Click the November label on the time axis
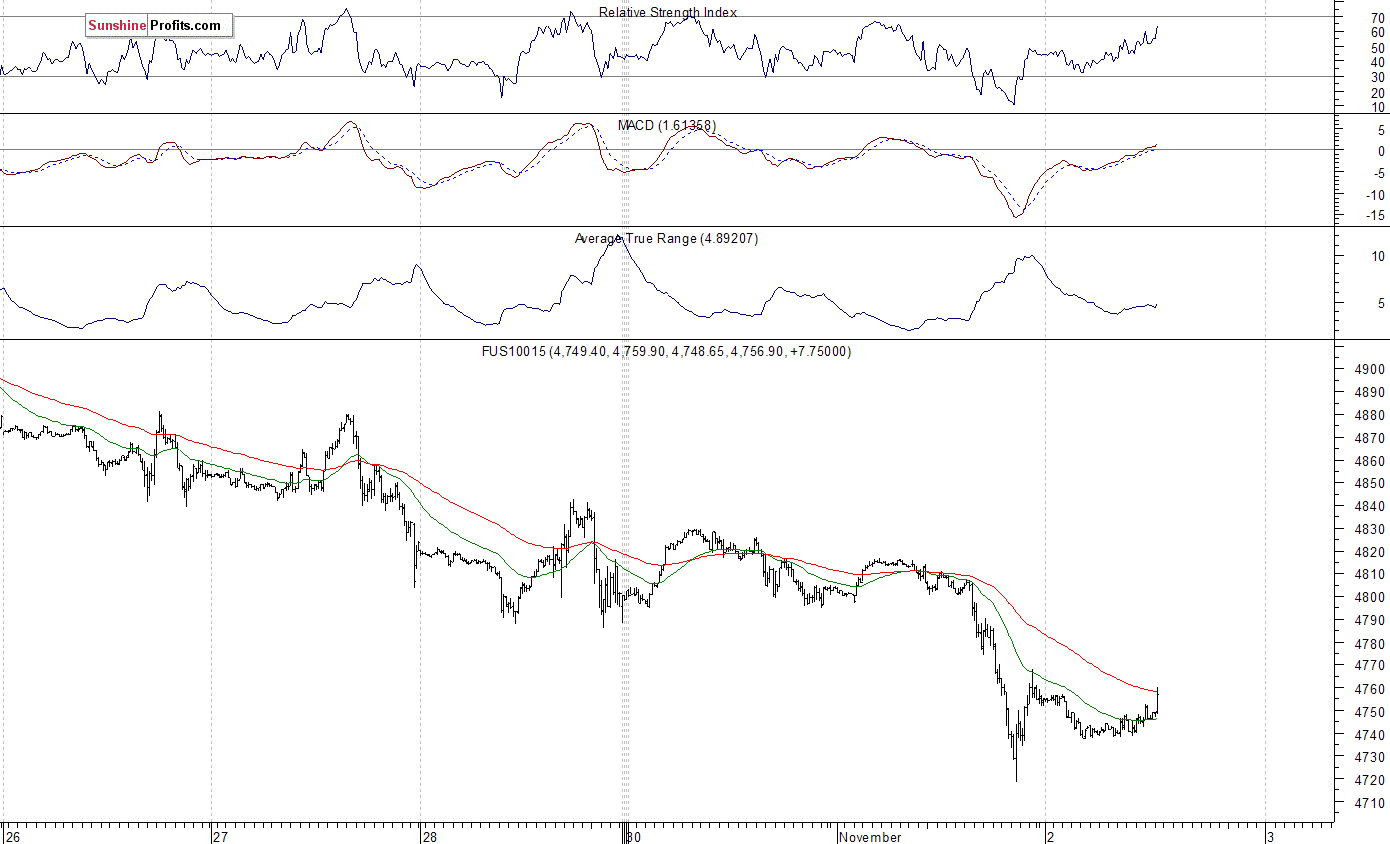This screenshot has width=1390, height=844. [x=870, y=836]
